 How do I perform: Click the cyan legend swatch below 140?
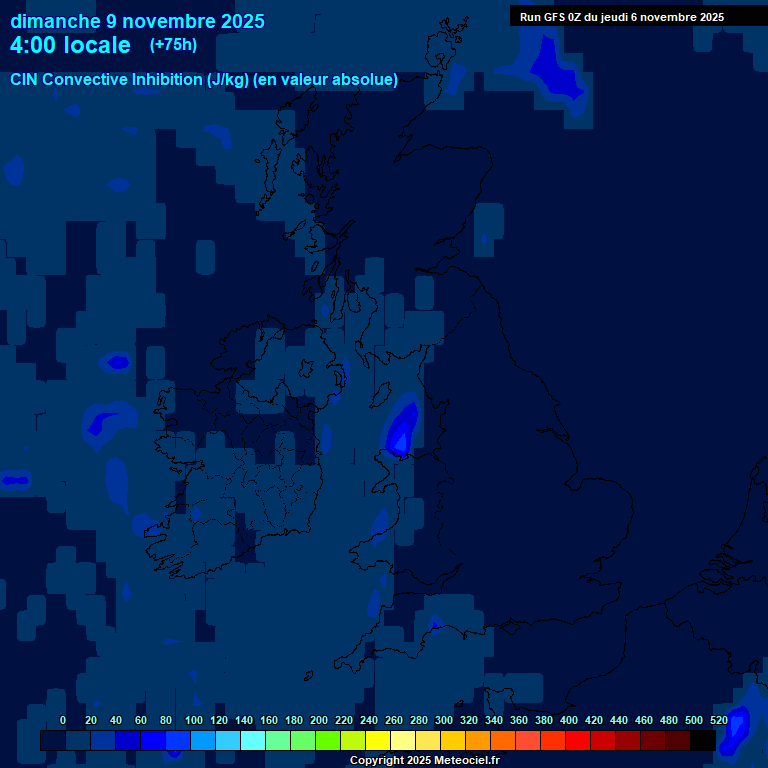[253, 741]
